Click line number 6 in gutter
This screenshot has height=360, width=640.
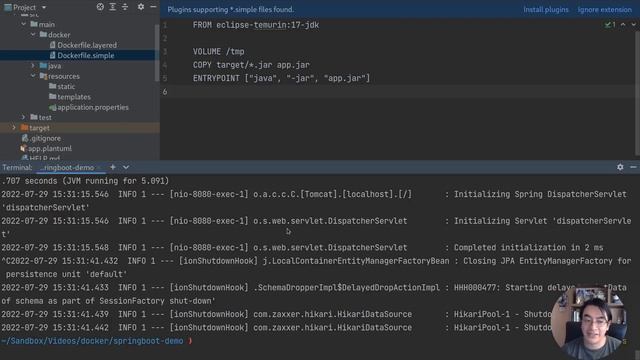165,91
